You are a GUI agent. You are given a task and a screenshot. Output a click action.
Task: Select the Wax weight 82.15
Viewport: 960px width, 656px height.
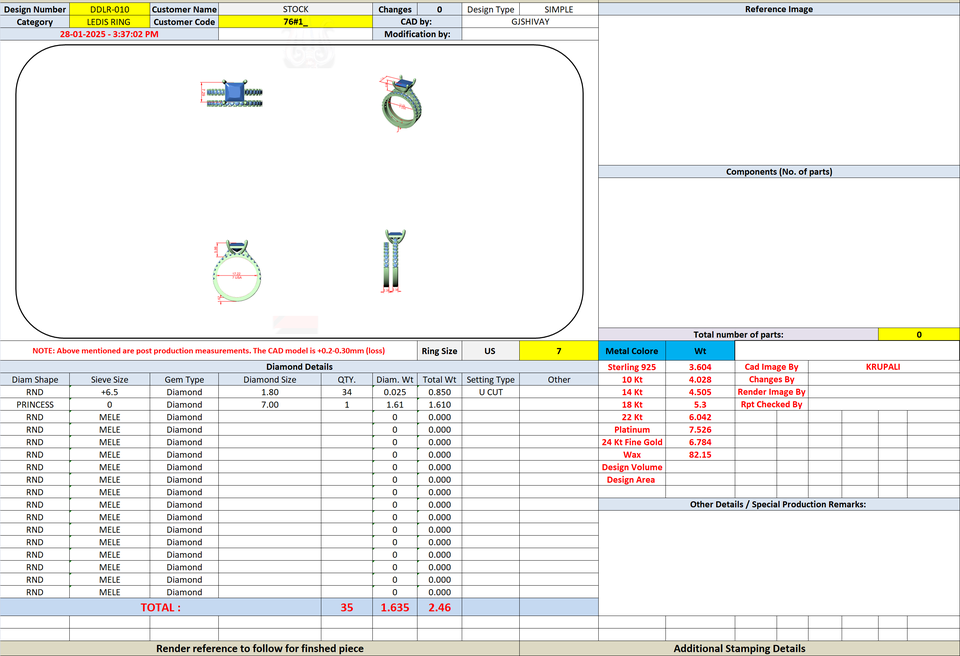(700, 454)
